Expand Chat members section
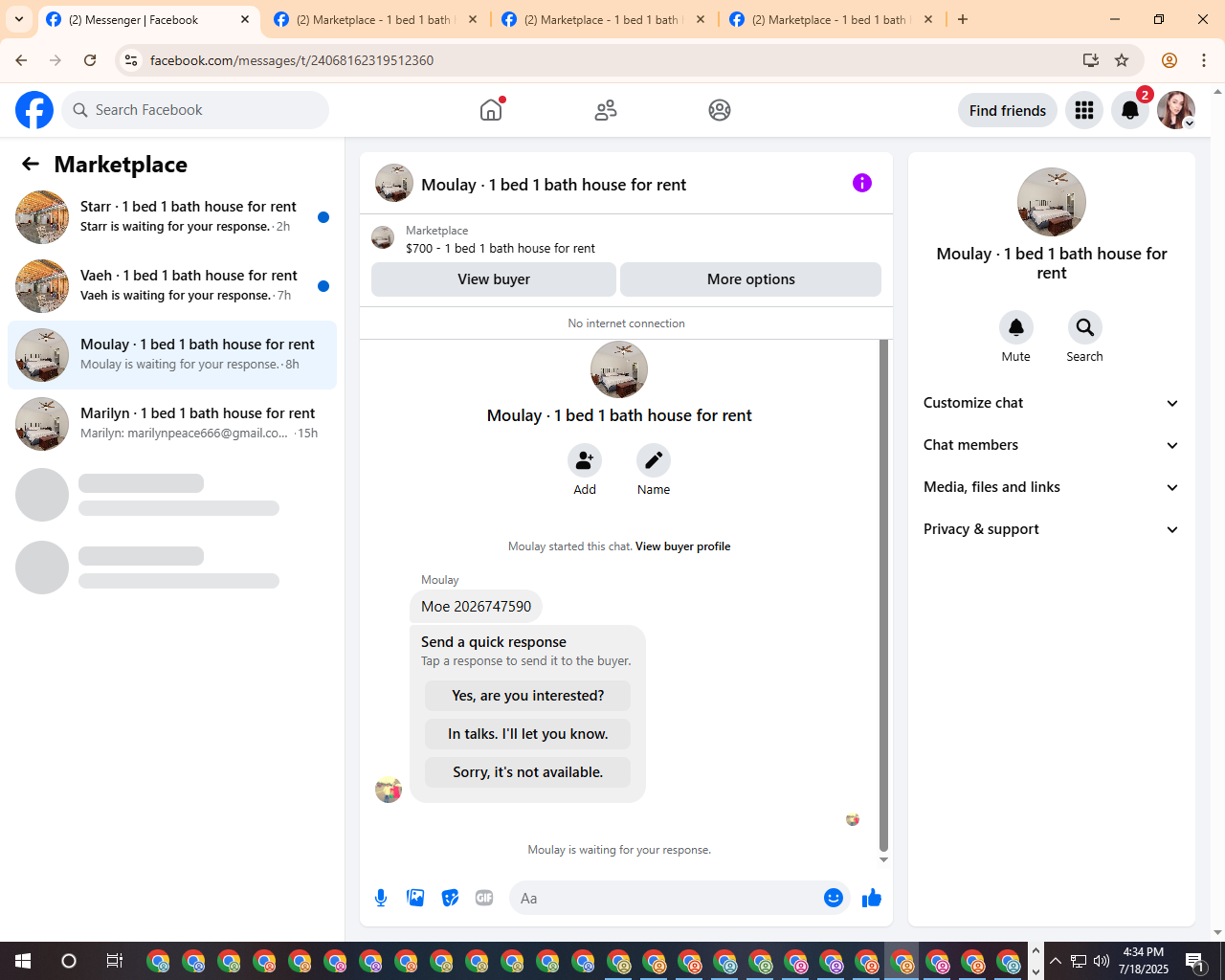Viewport: 1225px width, 980px height. (1052, 445)
